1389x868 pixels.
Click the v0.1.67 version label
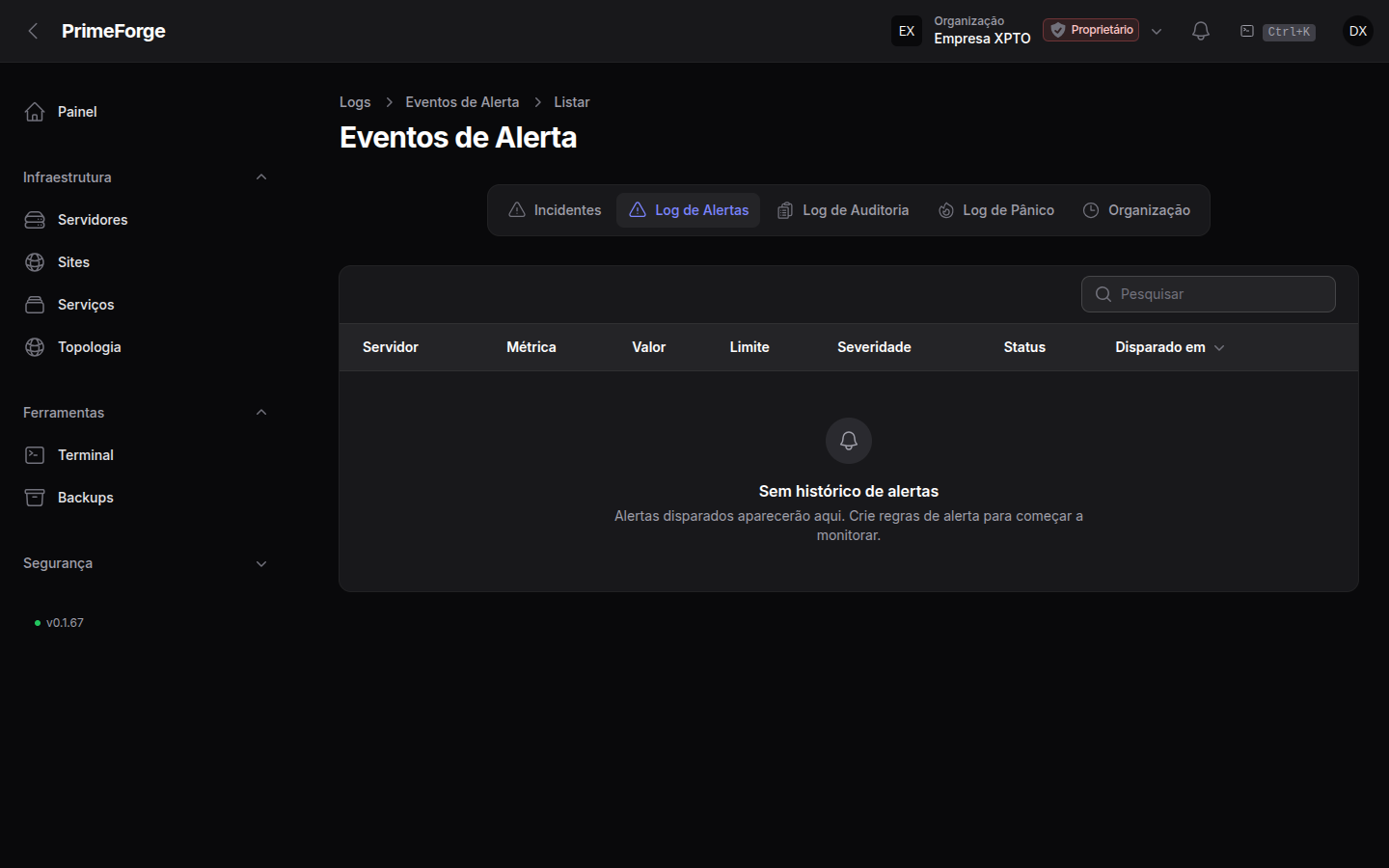tap(65, 623)
